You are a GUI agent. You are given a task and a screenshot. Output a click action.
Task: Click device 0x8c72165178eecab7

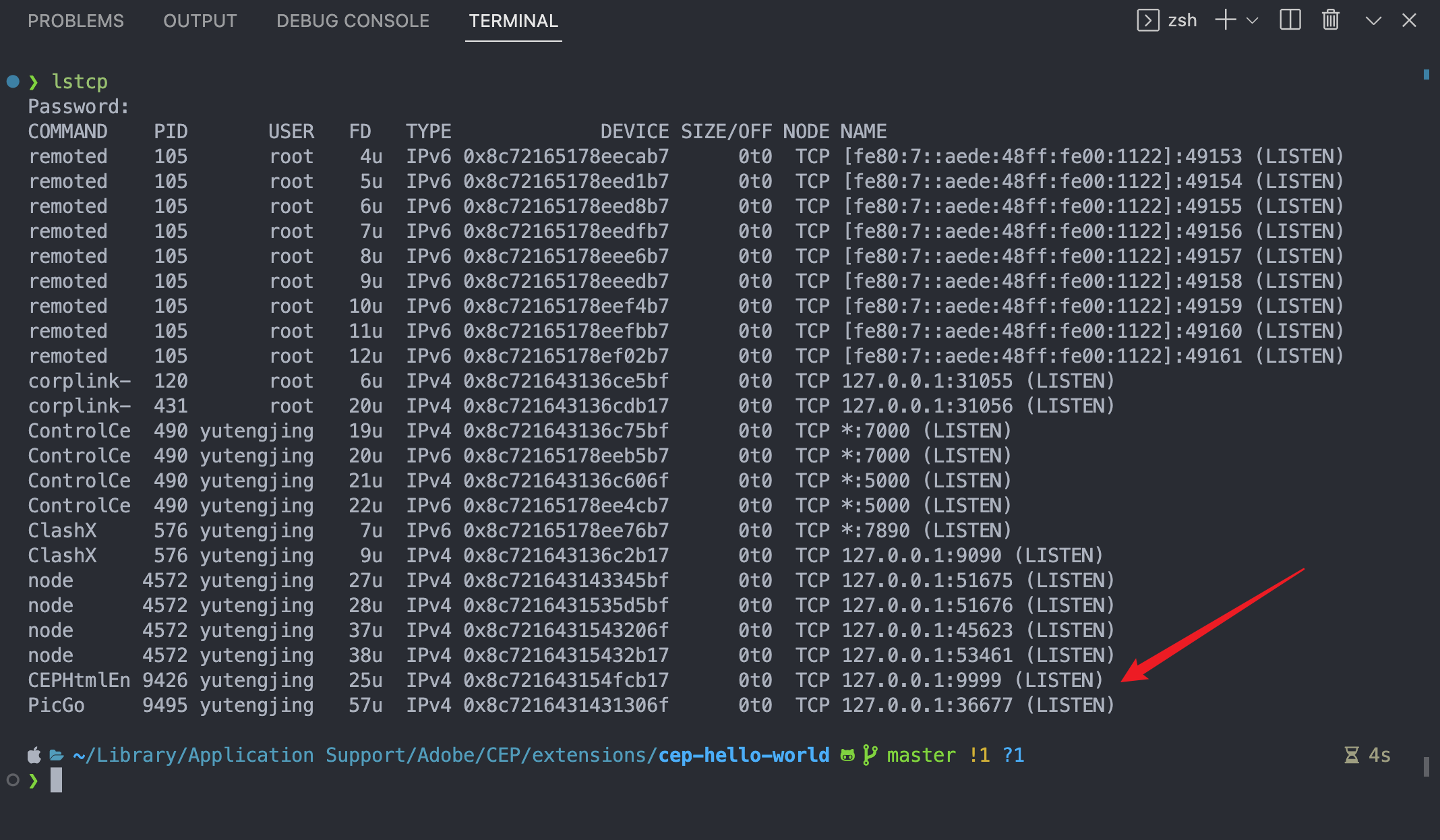click(x=566, y=156)
